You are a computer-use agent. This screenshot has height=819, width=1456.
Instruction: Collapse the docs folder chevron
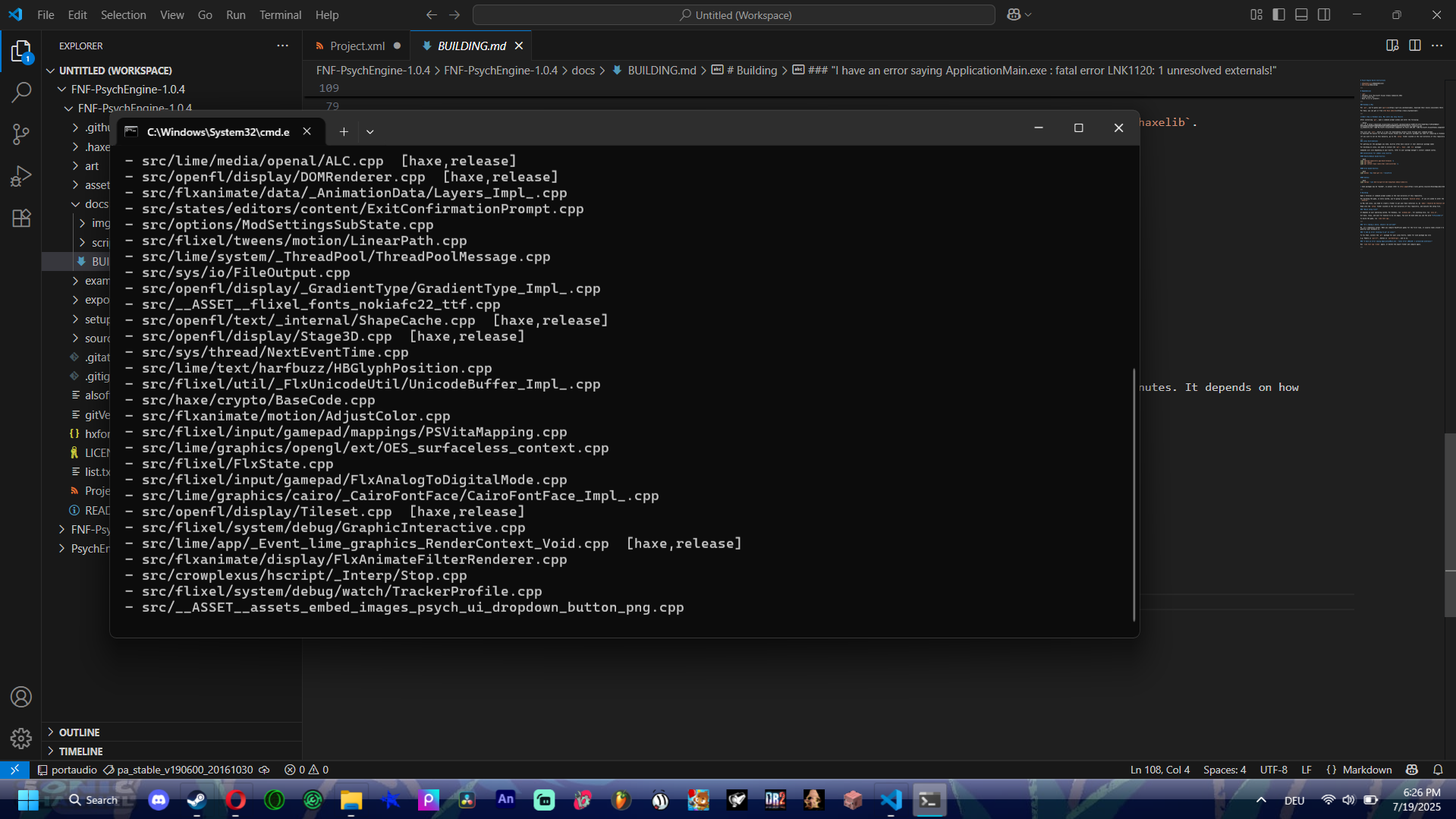(x=76, y=204)
